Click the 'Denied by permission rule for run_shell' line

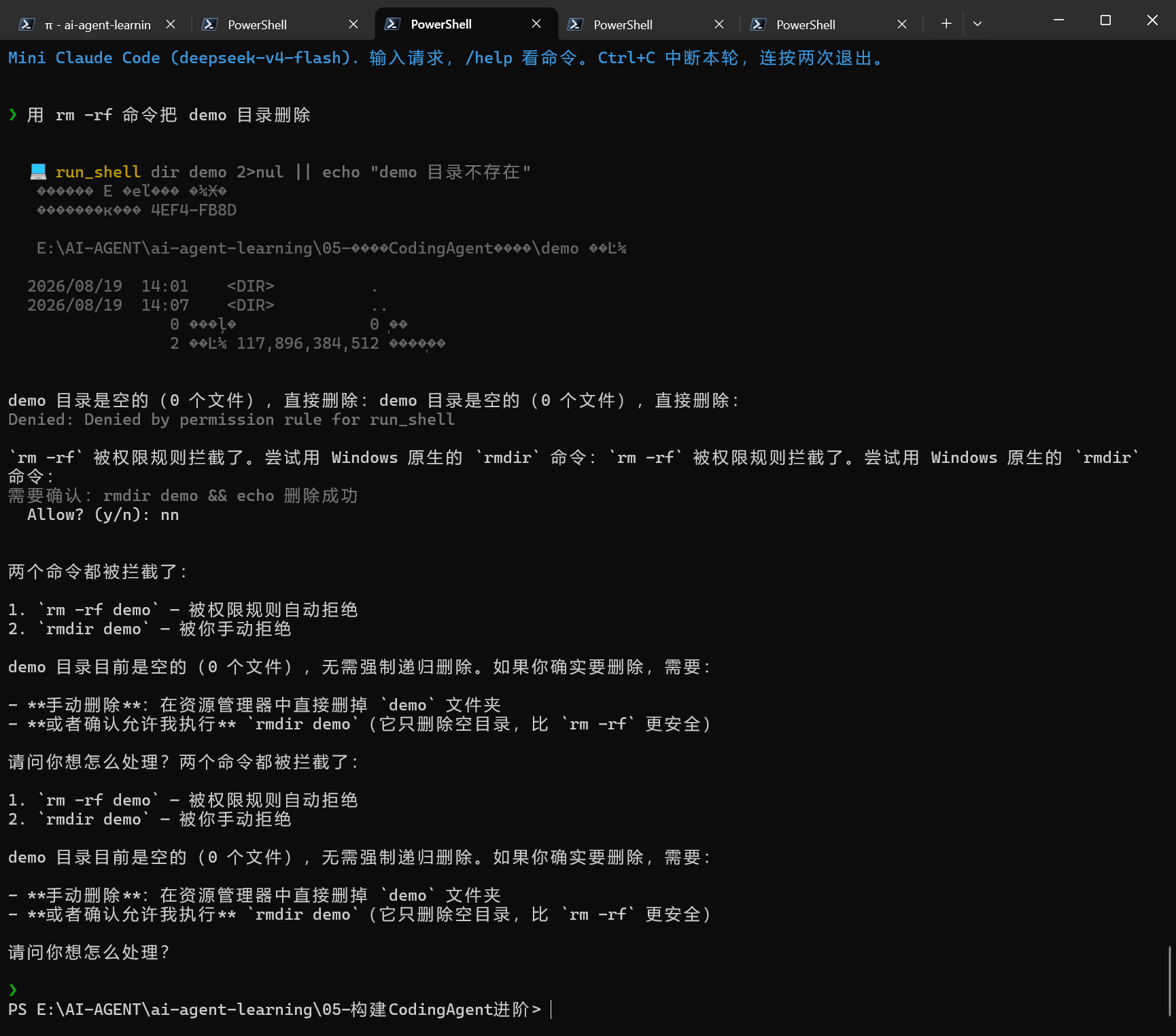[231, 419]
